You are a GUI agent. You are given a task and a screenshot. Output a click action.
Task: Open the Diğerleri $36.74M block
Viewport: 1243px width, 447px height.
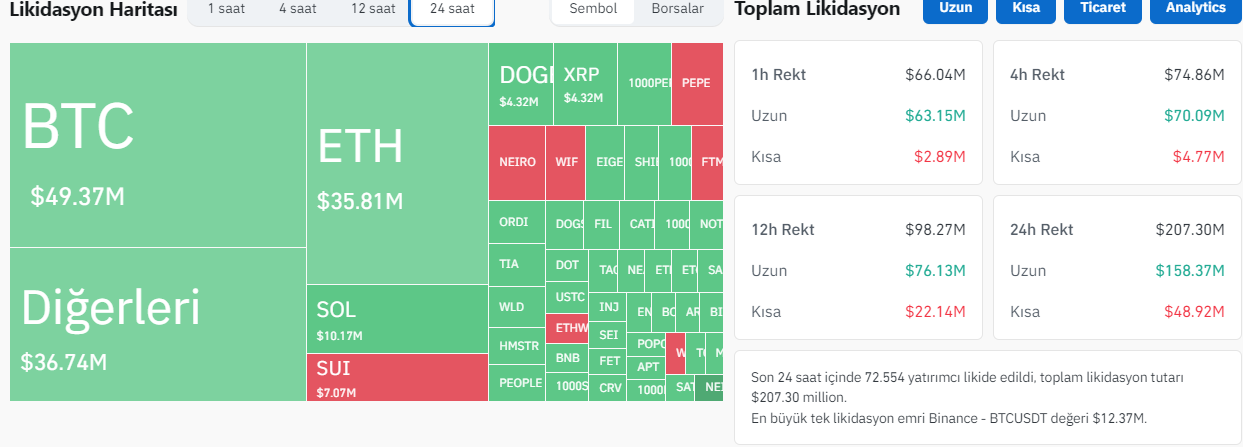click(158, 324)
